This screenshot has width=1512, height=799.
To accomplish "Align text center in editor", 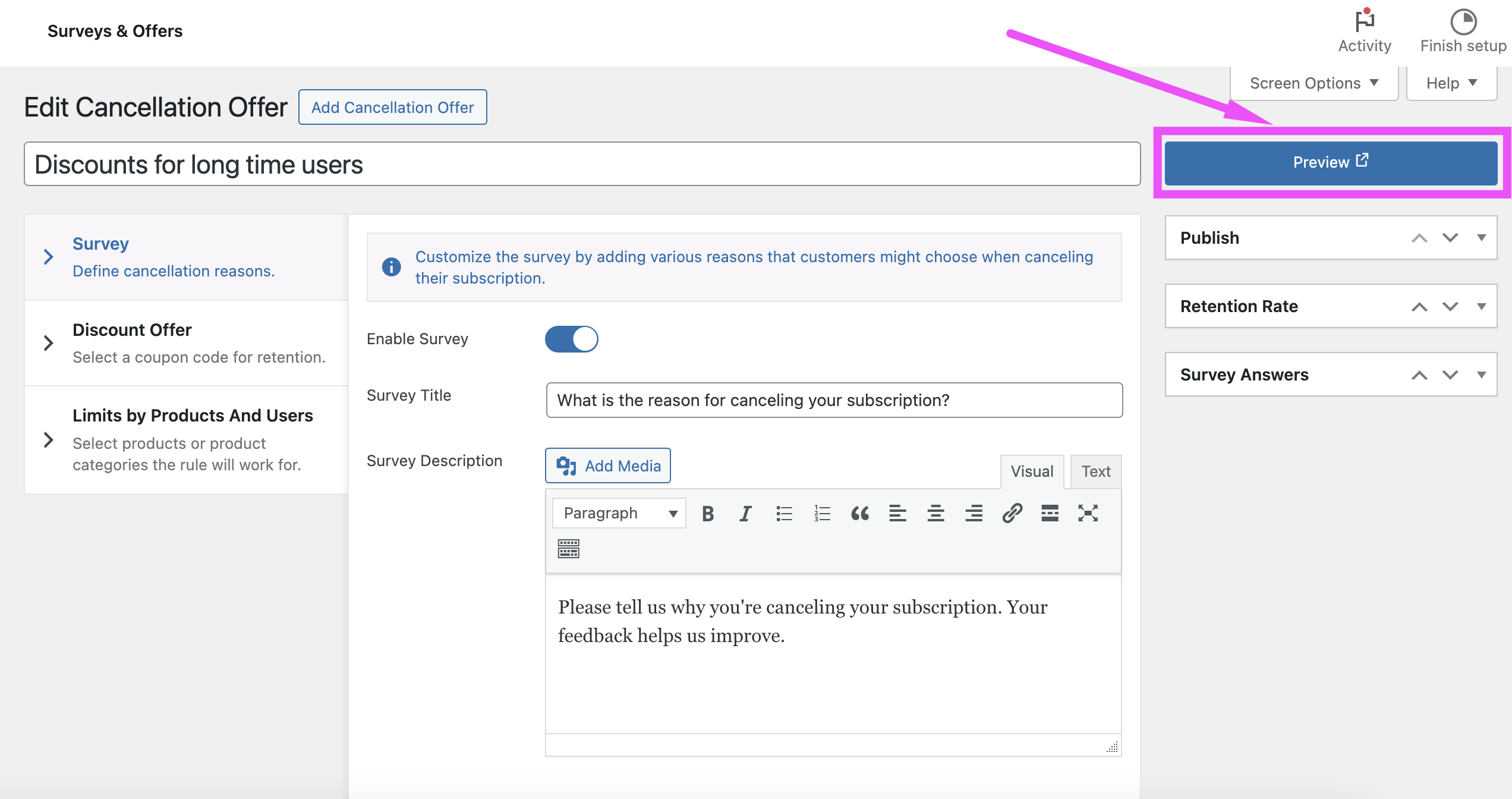I will pos(935,513).
